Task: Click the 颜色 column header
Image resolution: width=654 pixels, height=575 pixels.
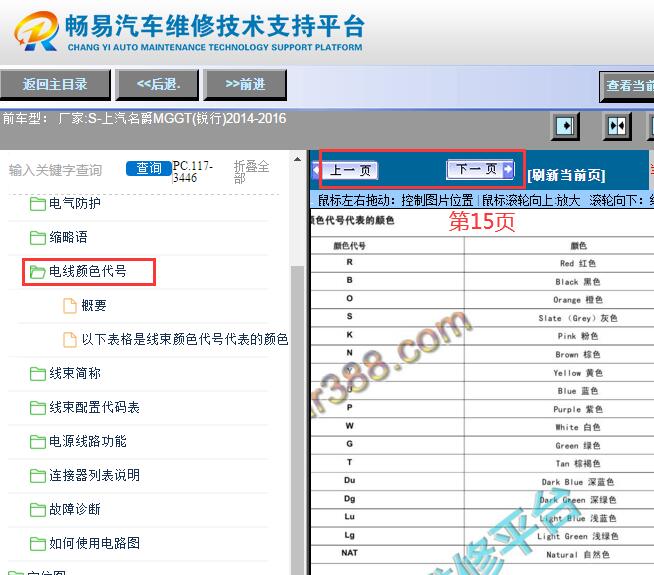Action: pos(579,246)
